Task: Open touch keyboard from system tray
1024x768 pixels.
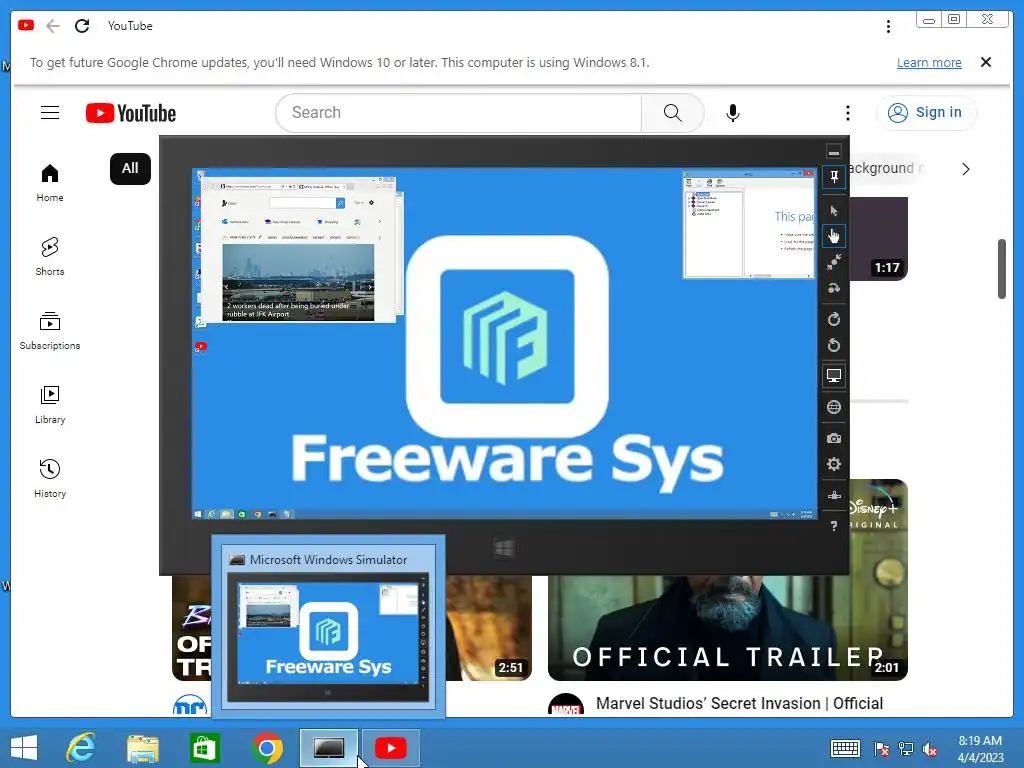Action: tap(845, 749)
